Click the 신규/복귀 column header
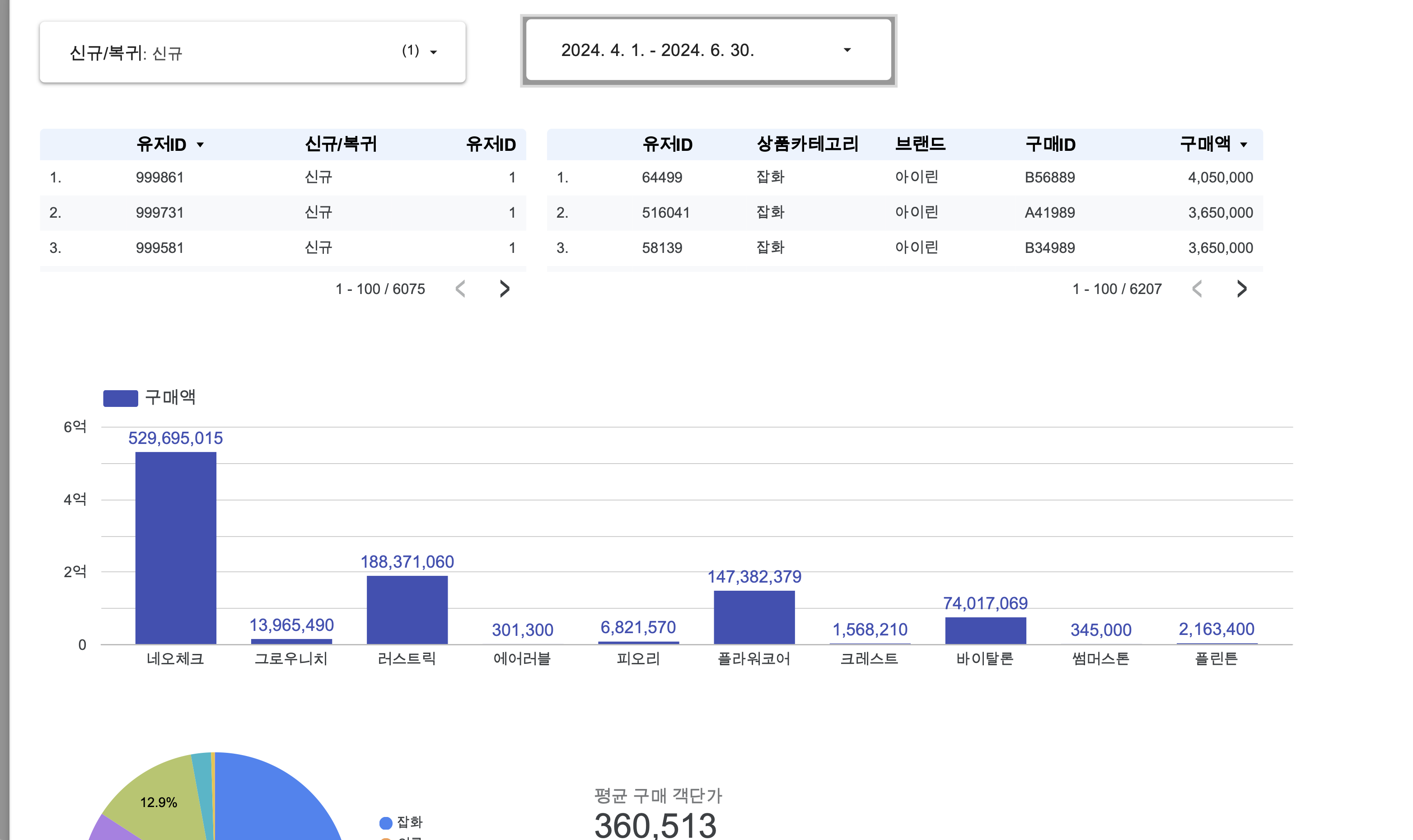Viewport: 1413px width, 840px height. coord(341,145)
